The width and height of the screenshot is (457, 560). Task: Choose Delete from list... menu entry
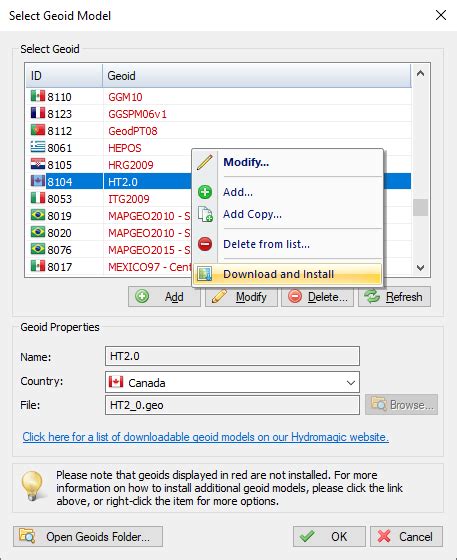(x=266, y=244)
